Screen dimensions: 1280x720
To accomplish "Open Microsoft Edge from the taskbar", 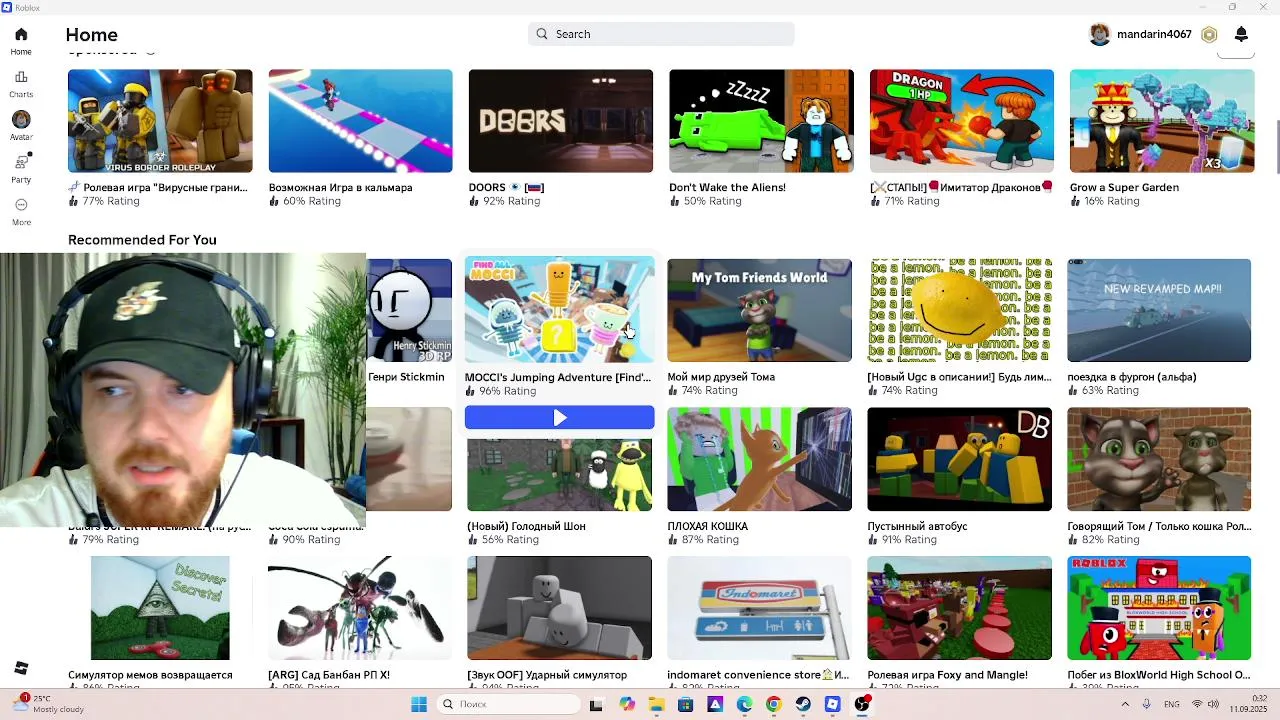I will [x=744, y=704].
